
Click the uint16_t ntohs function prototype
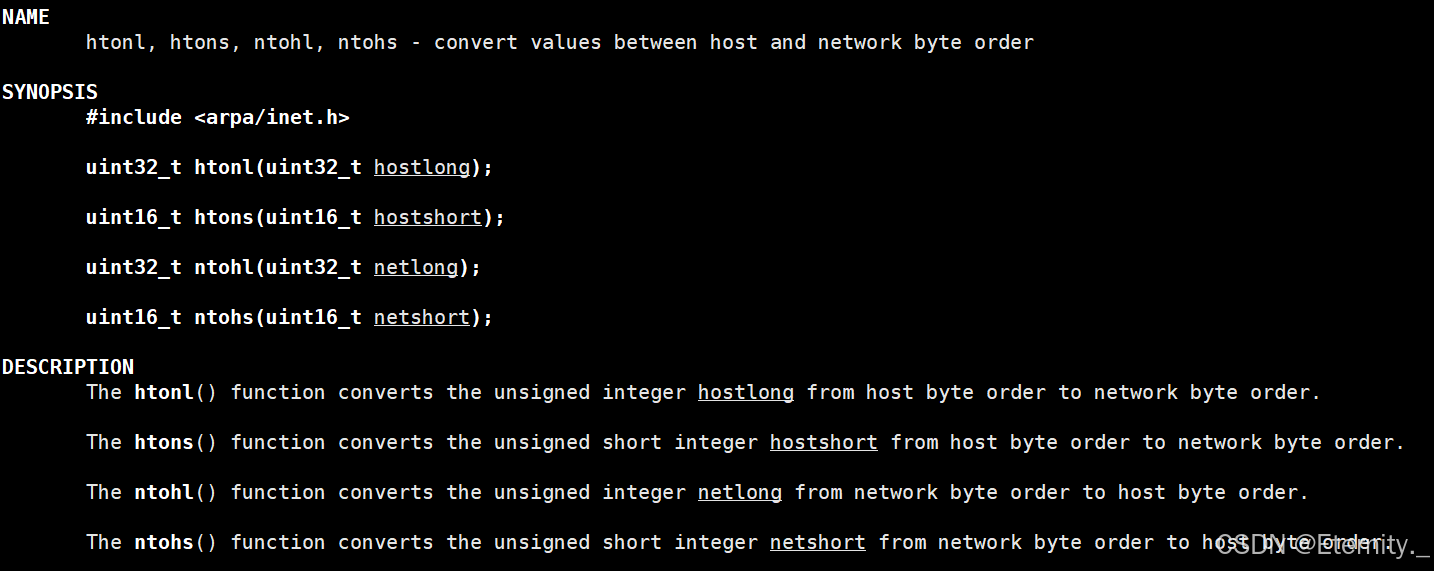[290, 317]
